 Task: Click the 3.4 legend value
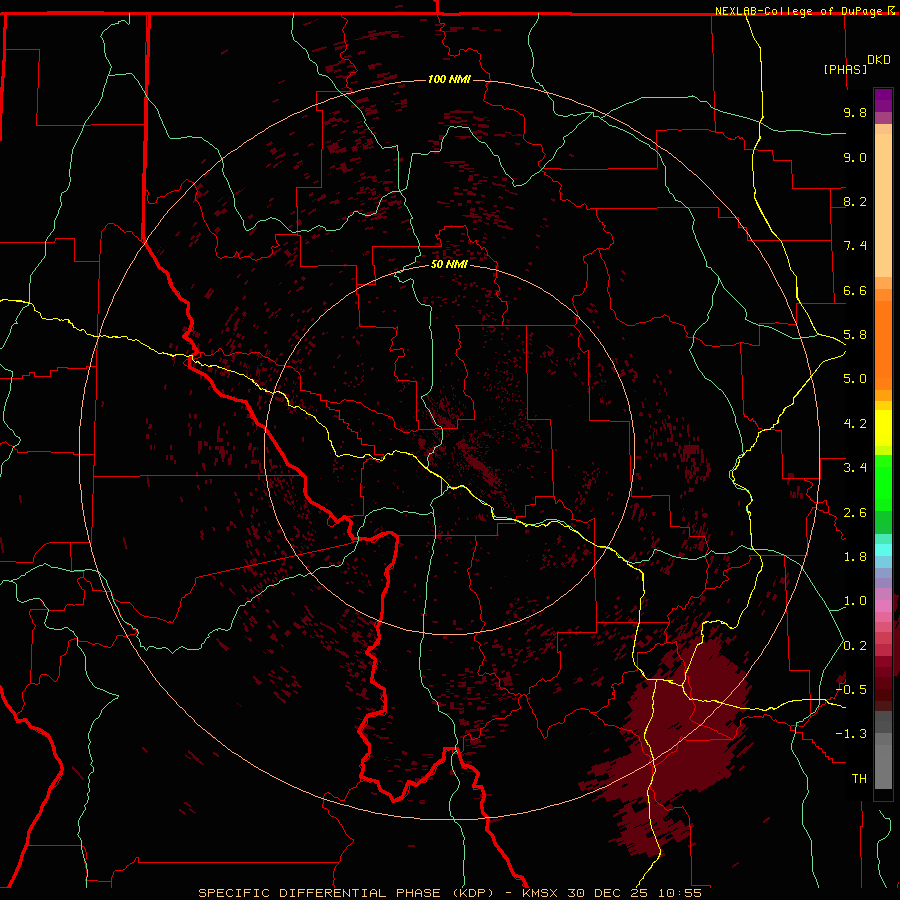pyautogui.click(x=855, y=468)
